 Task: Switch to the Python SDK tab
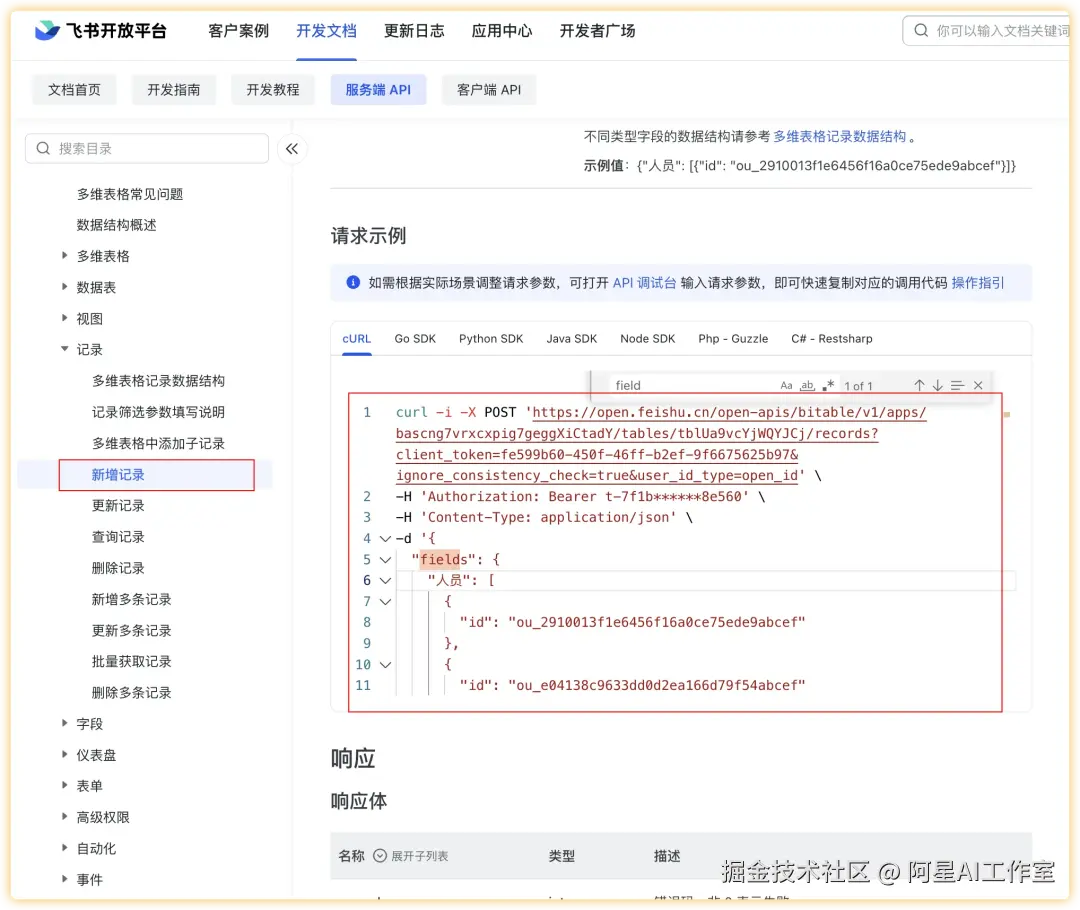(x=491, y=338)
